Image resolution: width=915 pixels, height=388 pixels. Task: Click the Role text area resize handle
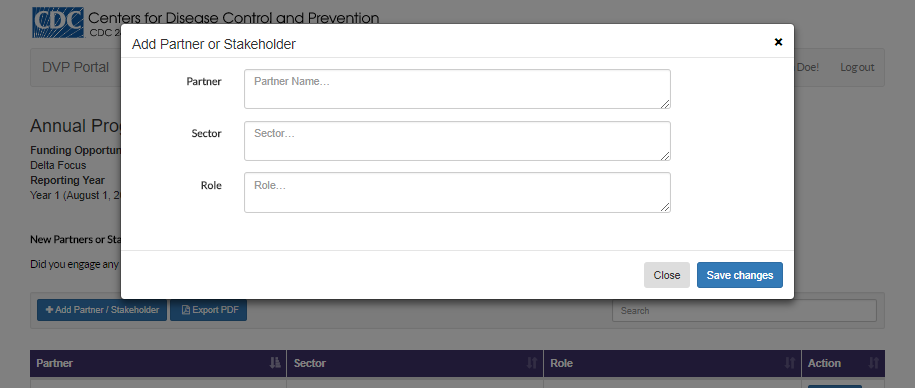click(665, 207)
